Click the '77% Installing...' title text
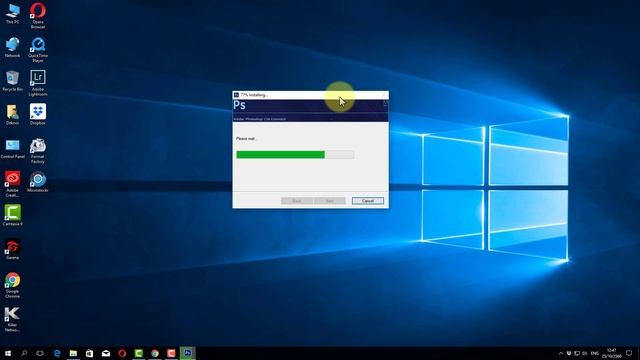 click(254, 95)
